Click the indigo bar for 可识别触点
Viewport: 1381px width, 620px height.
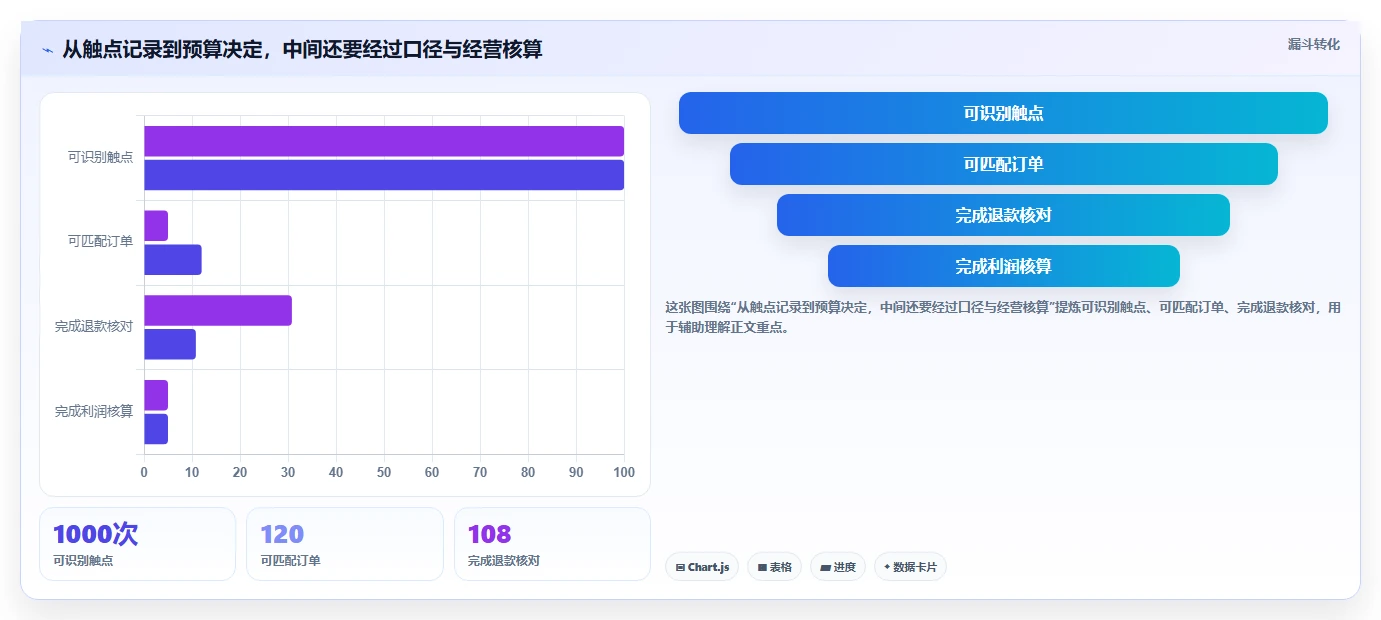[384, 175]
